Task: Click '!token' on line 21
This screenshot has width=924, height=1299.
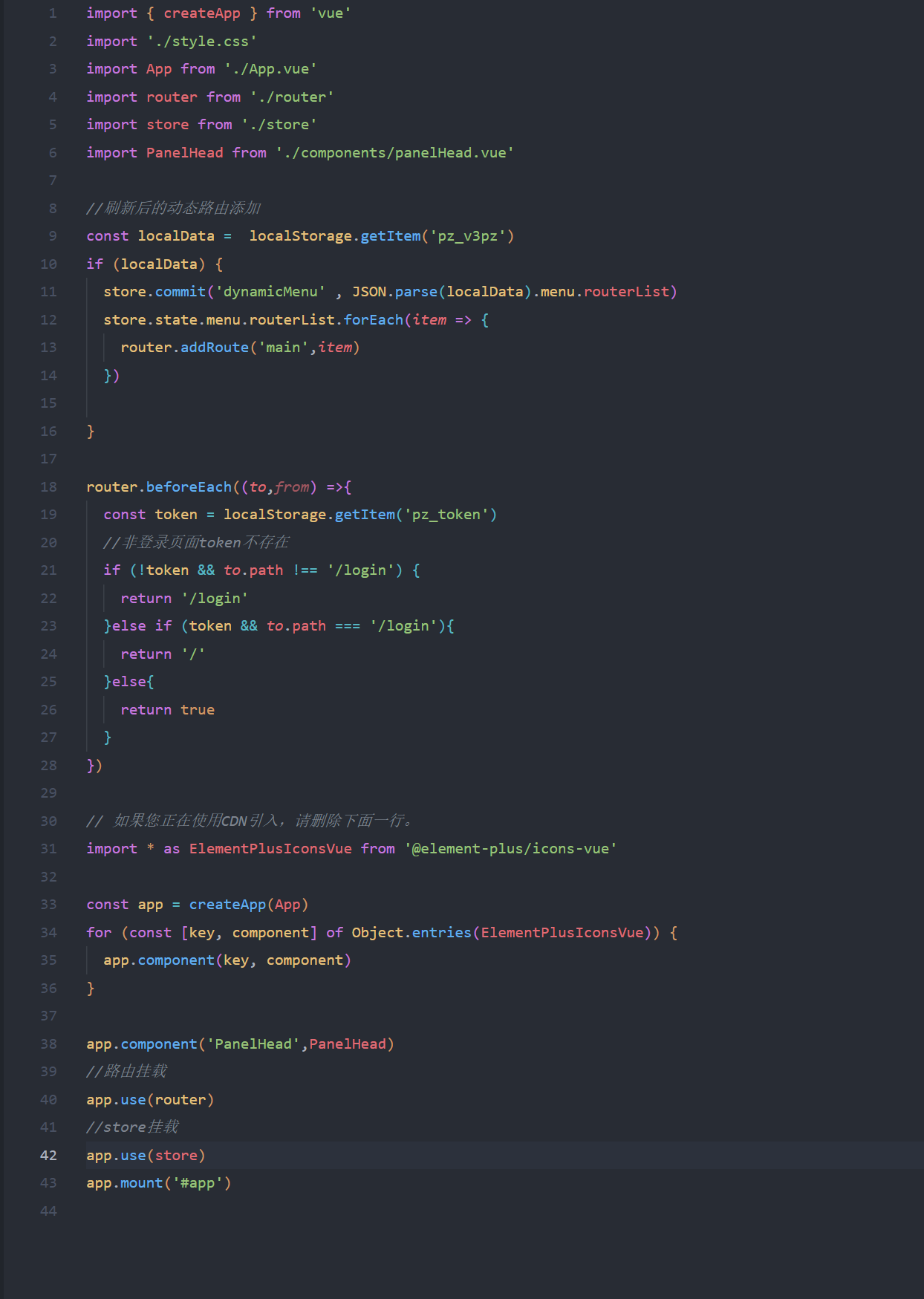Action: coord(163,570)
